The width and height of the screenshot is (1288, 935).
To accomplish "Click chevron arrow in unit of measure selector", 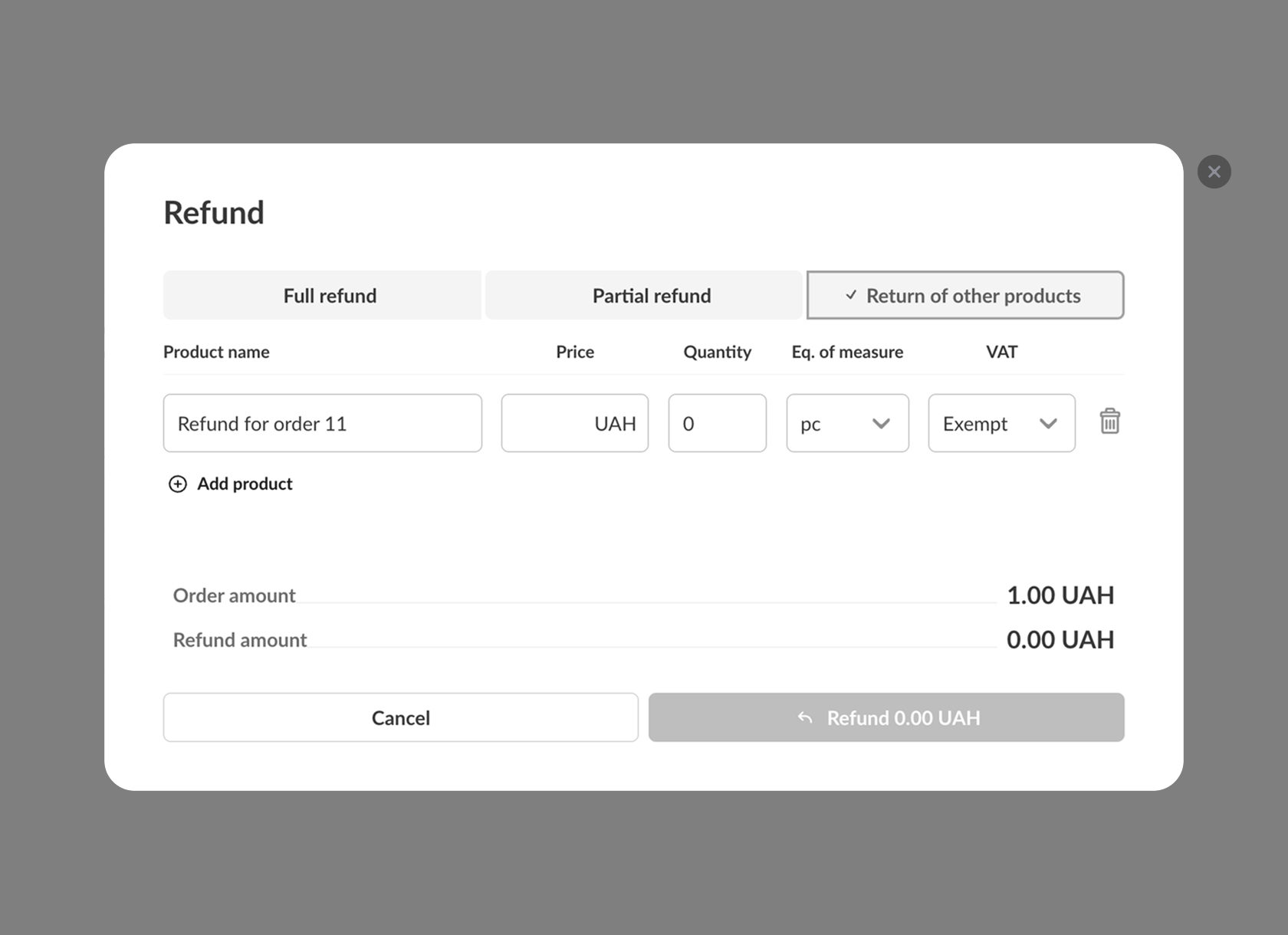I will pyautogui.click(x=881, y=423).
